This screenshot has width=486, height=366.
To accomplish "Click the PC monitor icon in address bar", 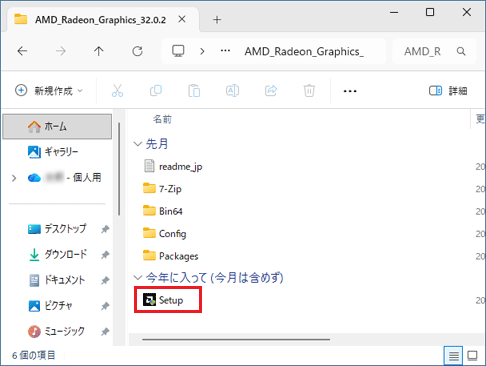I will (x=178, y=51).
